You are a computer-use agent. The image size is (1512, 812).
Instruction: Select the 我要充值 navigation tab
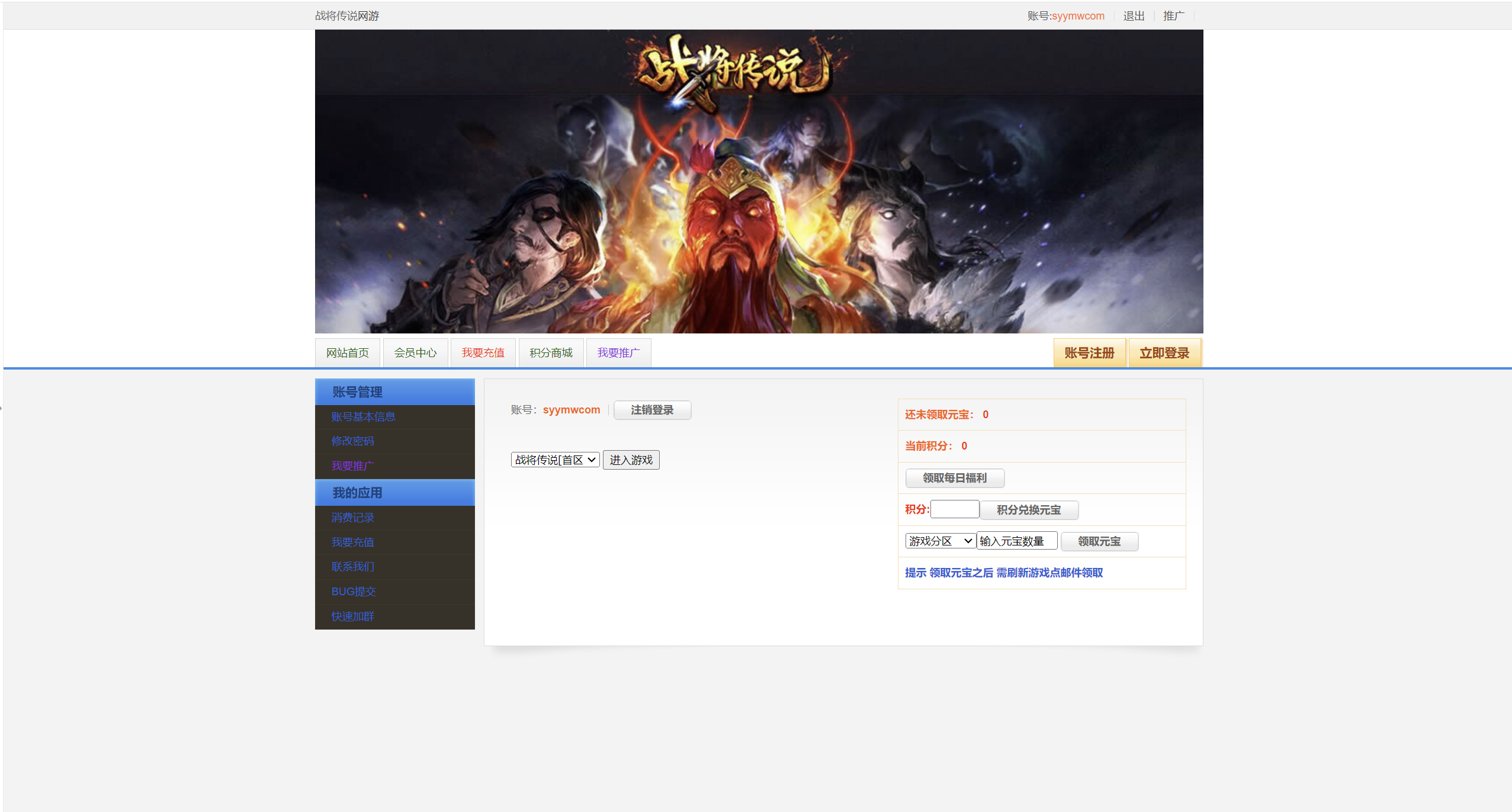[x=483, y=353]
